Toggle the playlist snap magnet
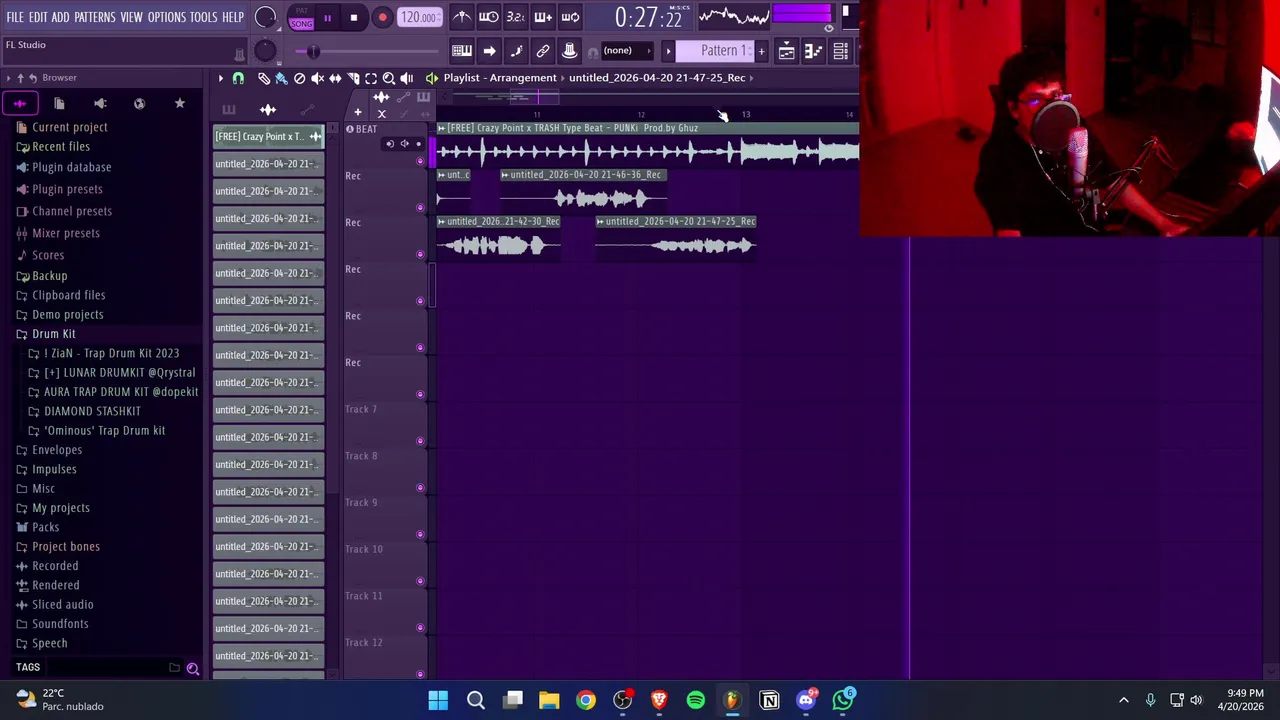 click(238, 78)
